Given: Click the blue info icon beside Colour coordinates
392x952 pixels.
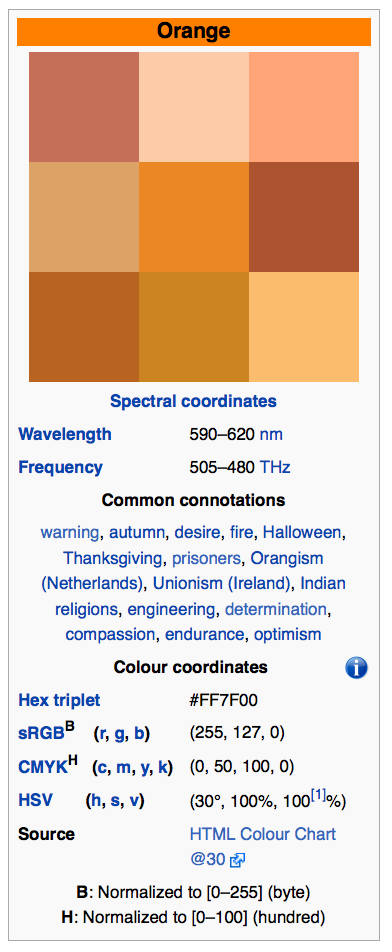Looking at the screenshot, I should (x=356, y=668).
